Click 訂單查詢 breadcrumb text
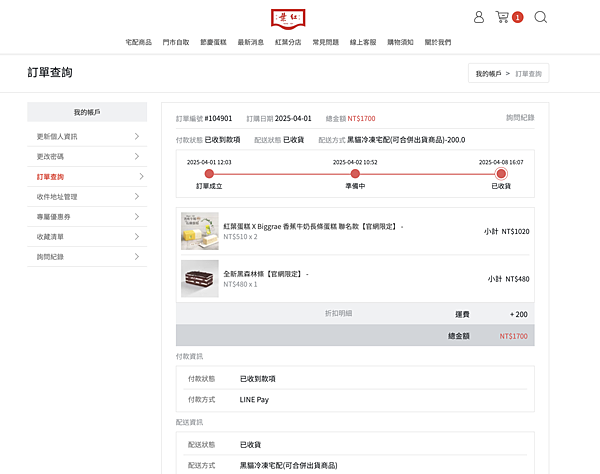Image resolution: width=600 pixels, height=474 pixels. pyautogui.click(x=528, y=73)
